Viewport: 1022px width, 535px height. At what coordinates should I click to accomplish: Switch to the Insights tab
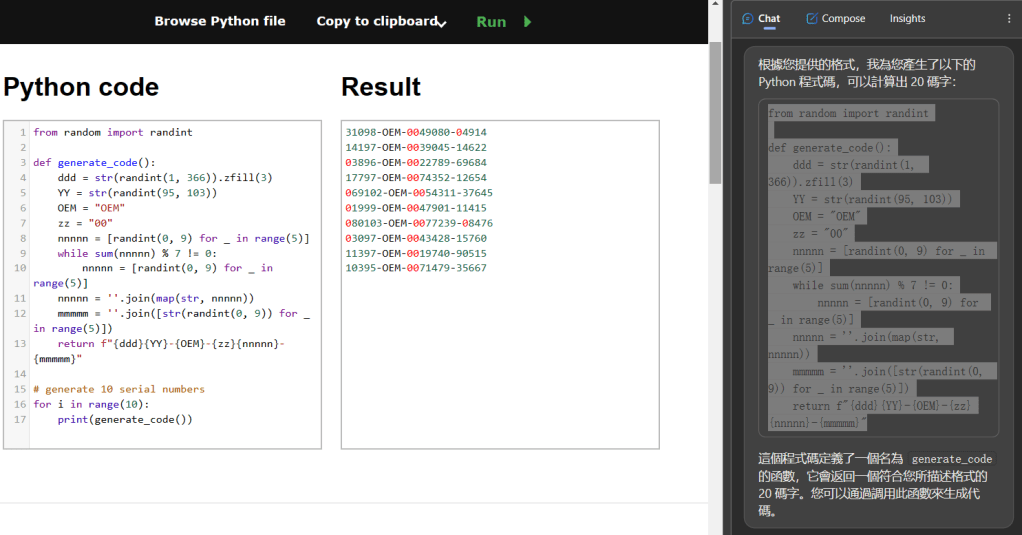pyautogui.click(x=907, y=18)
